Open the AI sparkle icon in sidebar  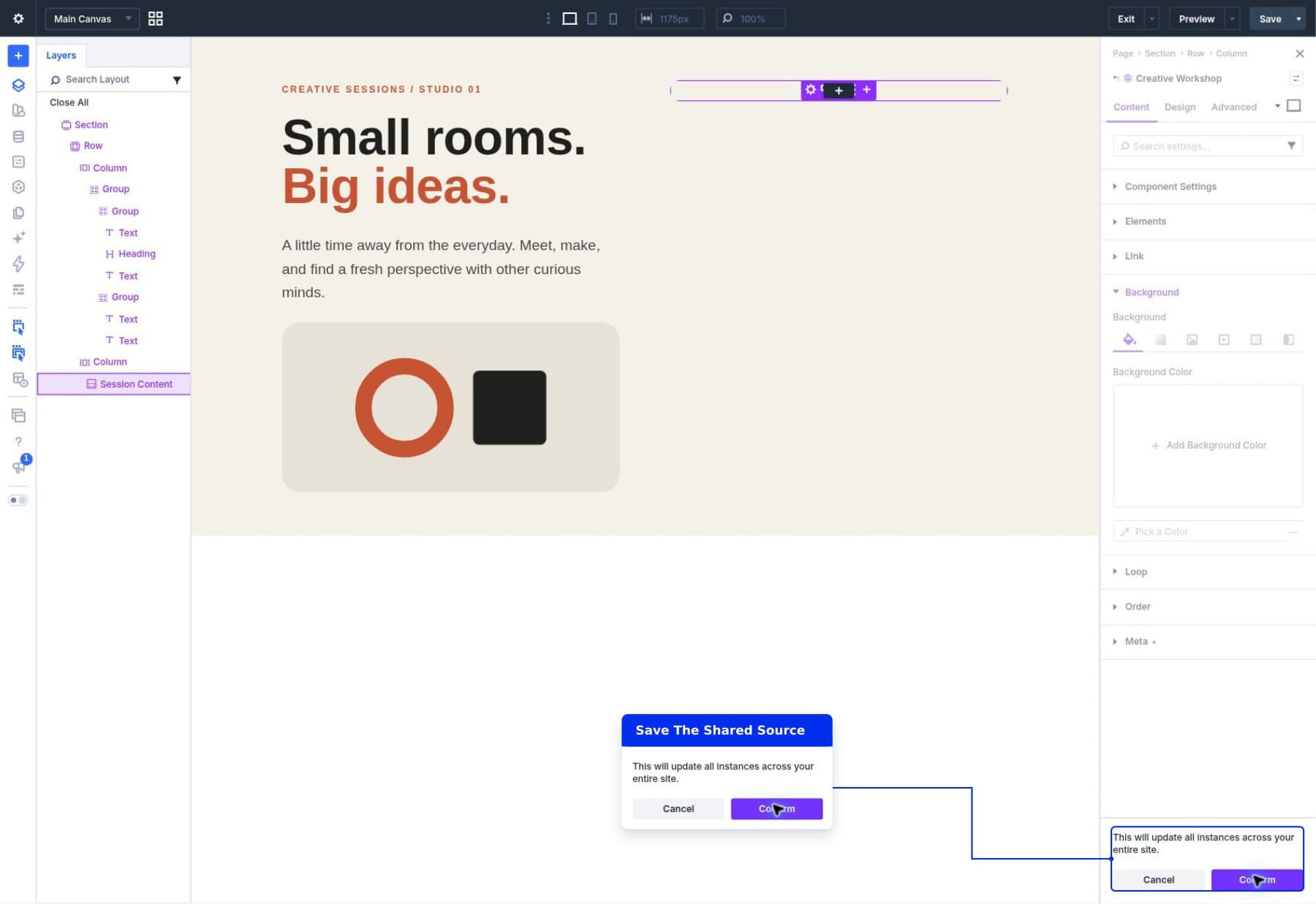(18, 238)
